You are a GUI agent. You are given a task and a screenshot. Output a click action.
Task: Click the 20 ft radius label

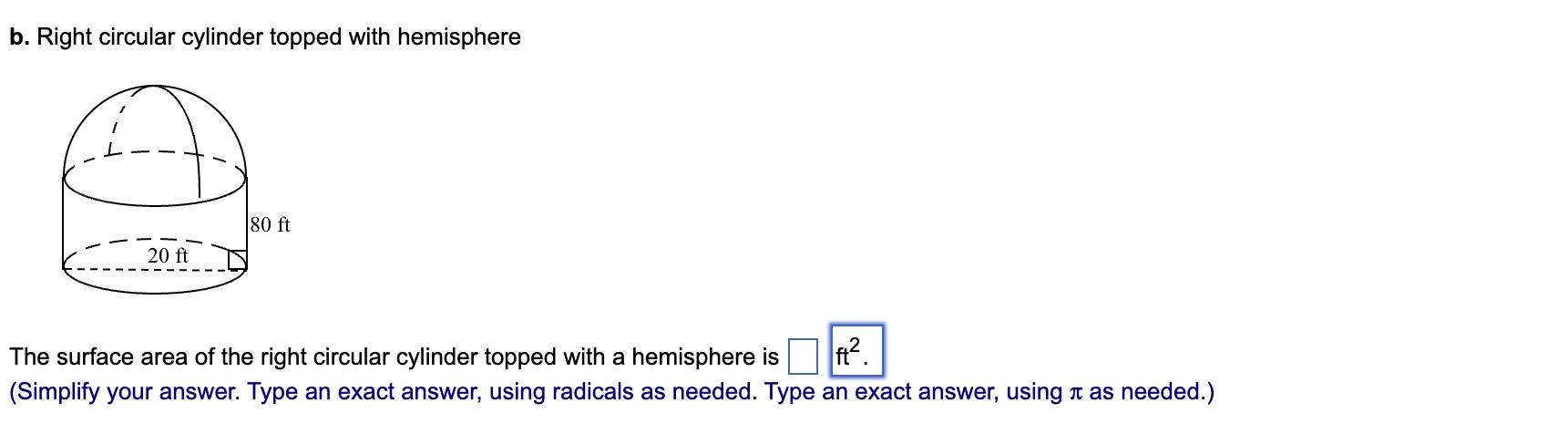(x=168, y=255)
